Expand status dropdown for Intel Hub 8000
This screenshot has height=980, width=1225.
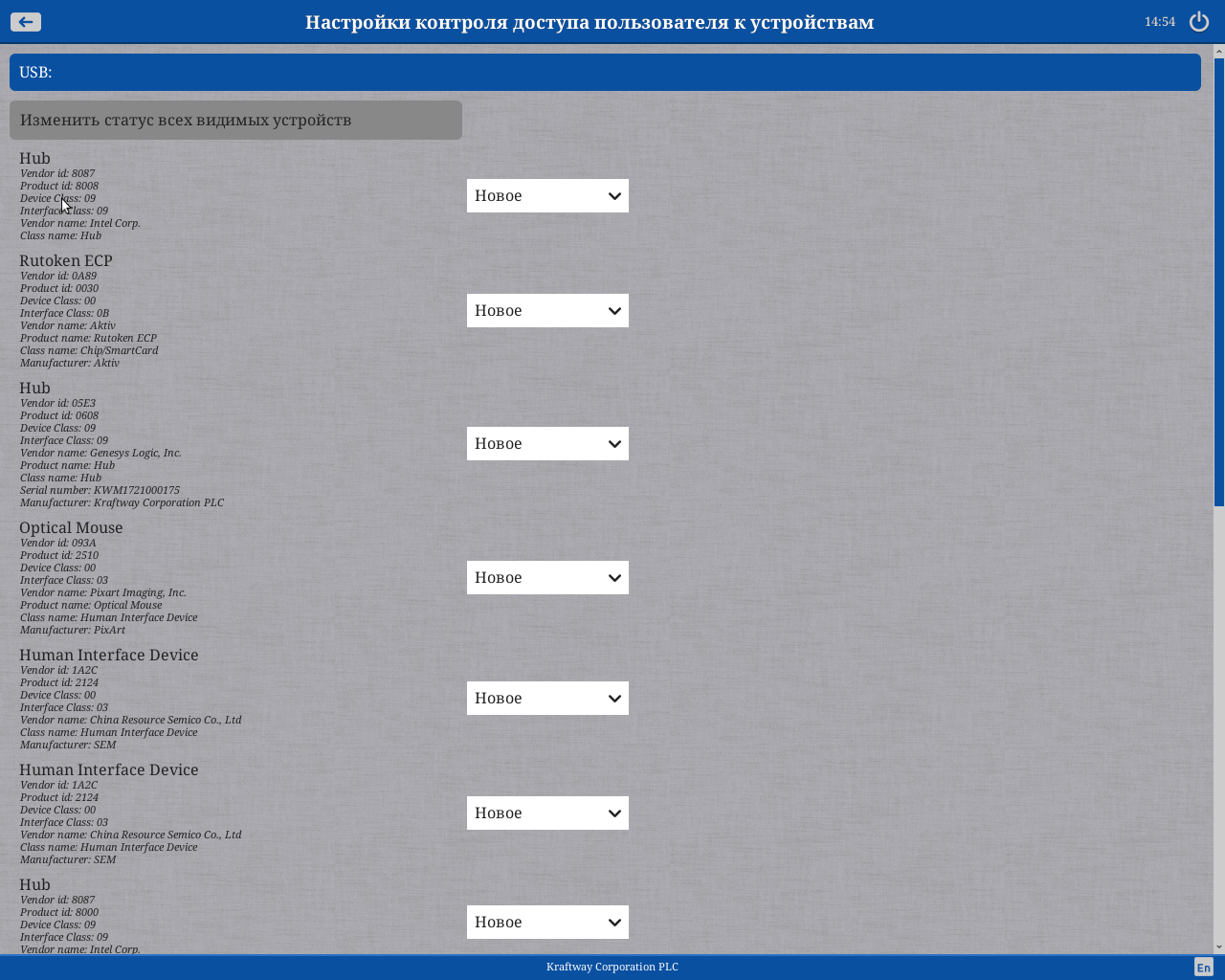547,923
